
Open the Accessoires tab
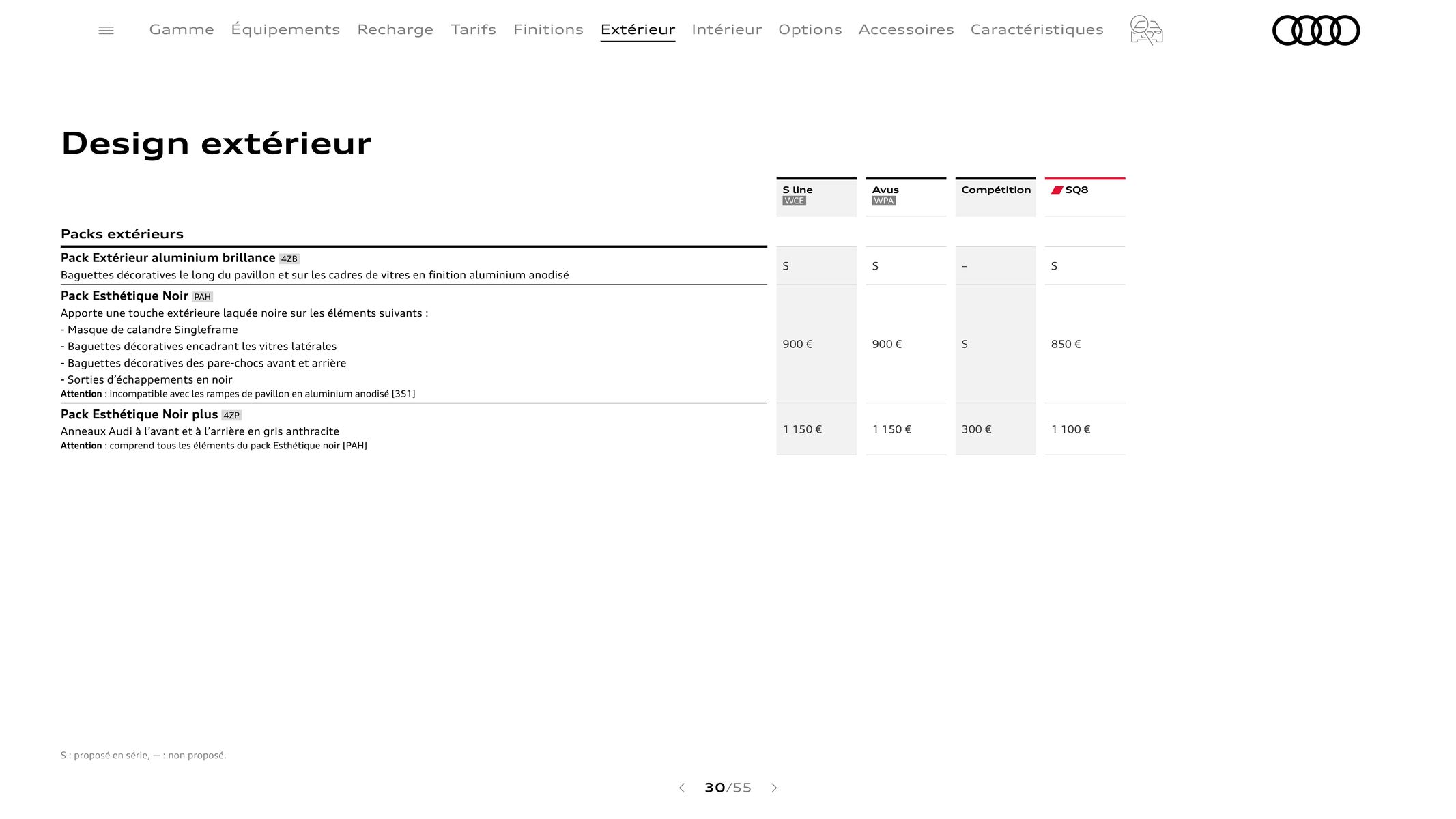click(906, 29)
